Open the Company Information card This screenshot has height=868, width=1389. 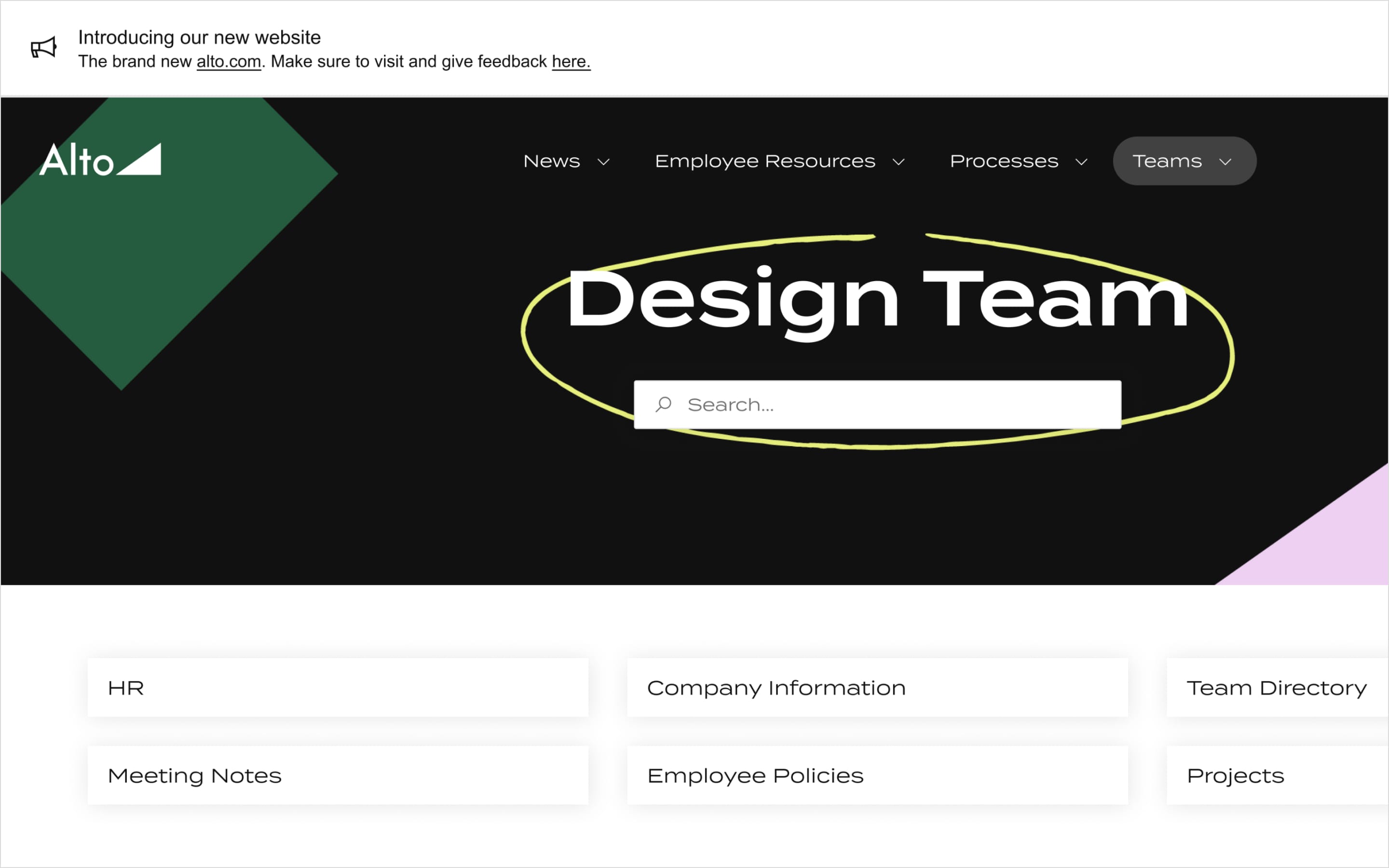tap(877, 688)
